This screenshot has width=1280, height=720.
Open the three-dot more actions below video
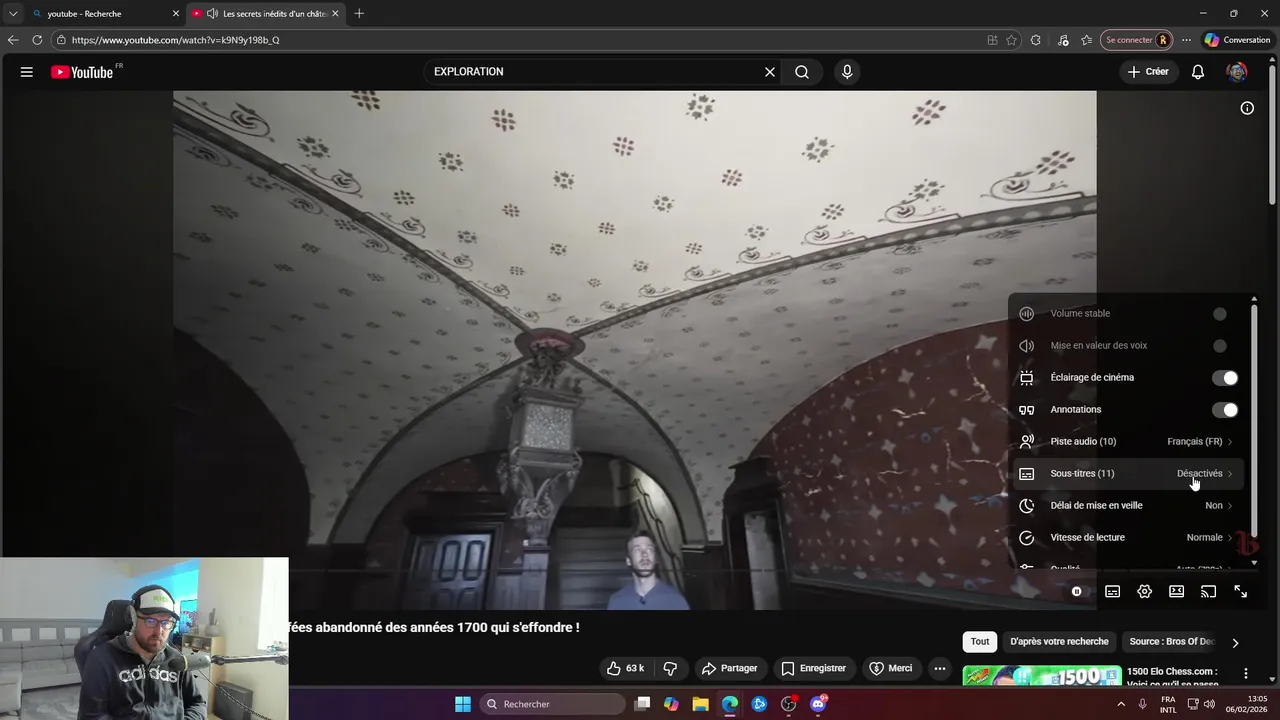click(x=939, y=668)
